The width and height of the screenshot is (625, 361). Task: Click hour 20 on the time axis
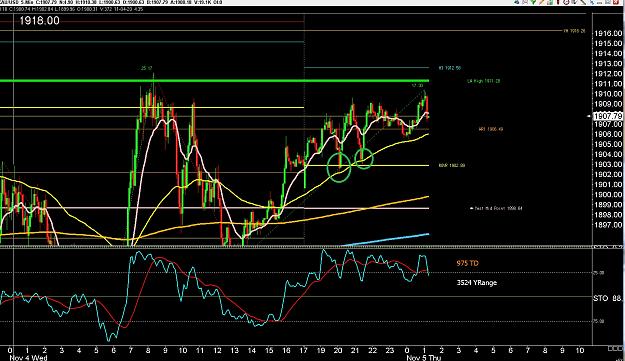[x=338, y=351]
